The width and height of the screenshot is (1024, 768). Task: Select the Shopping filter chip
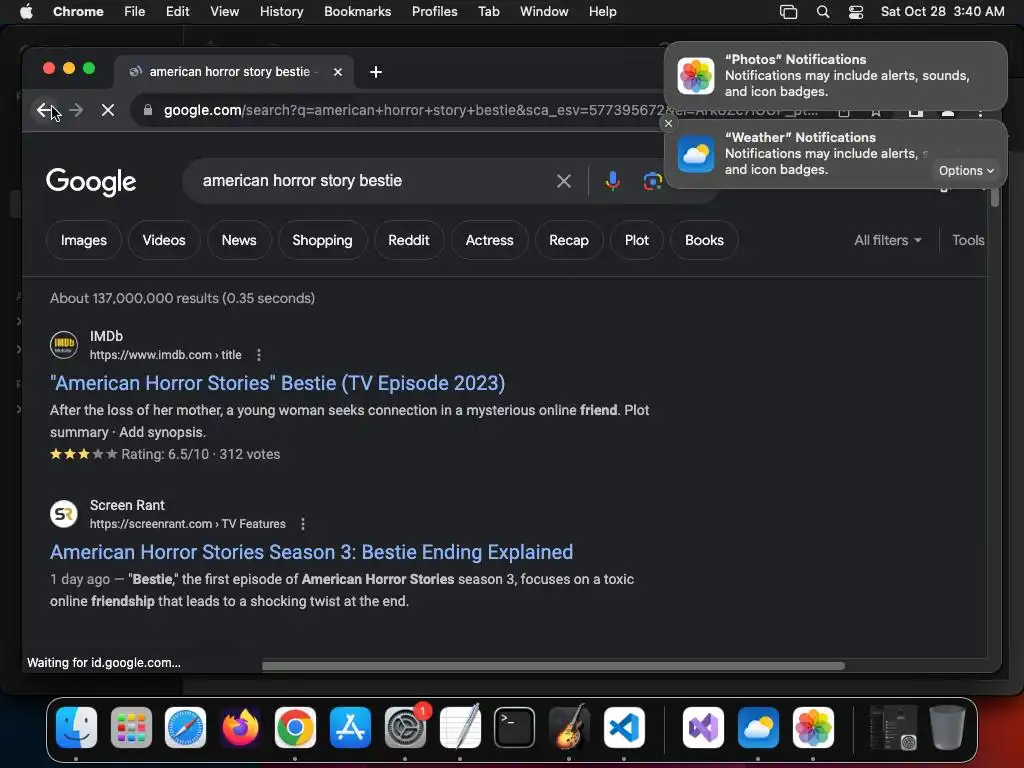pos(322,240)
